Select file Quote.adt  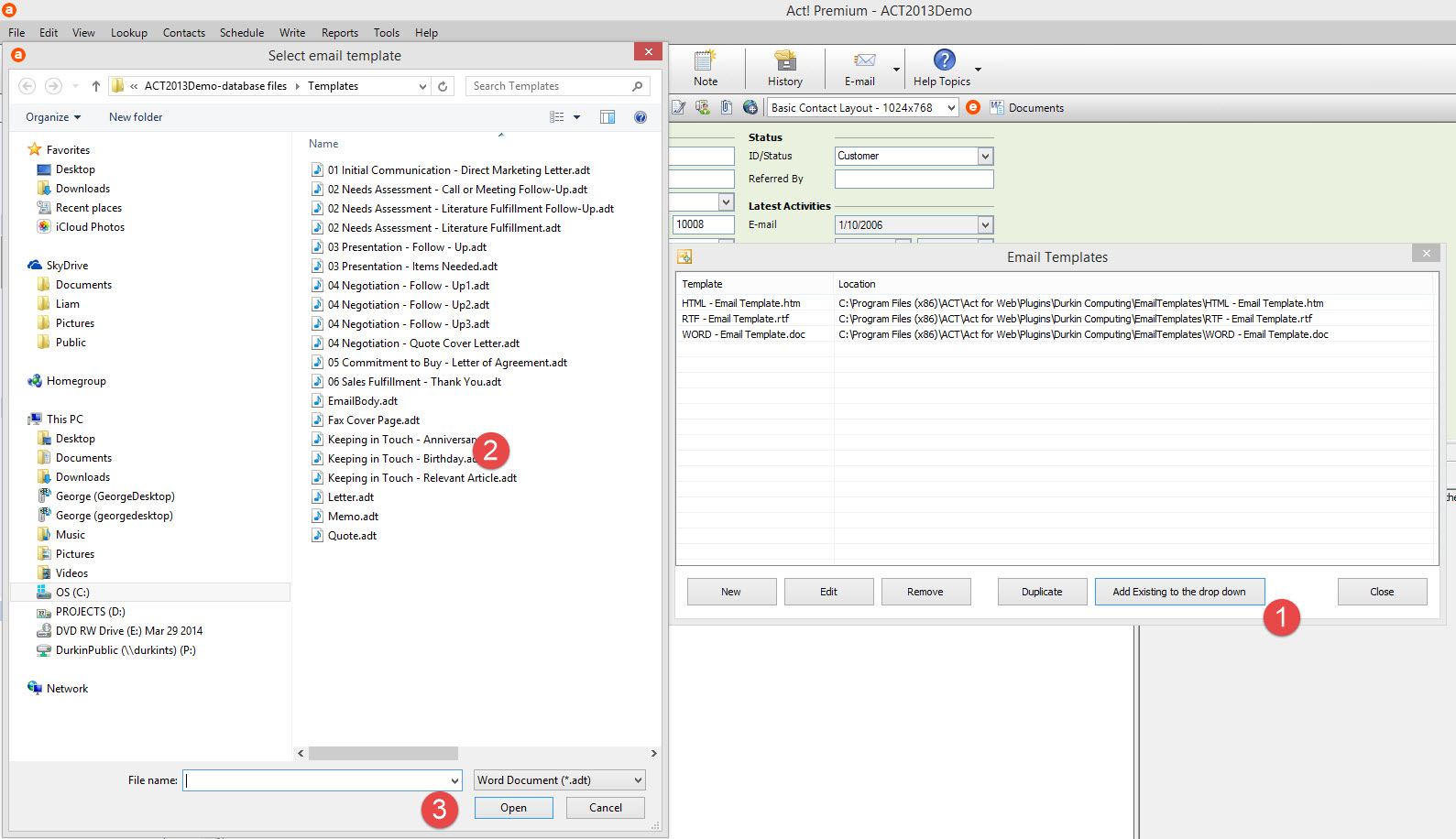point(352,536)
